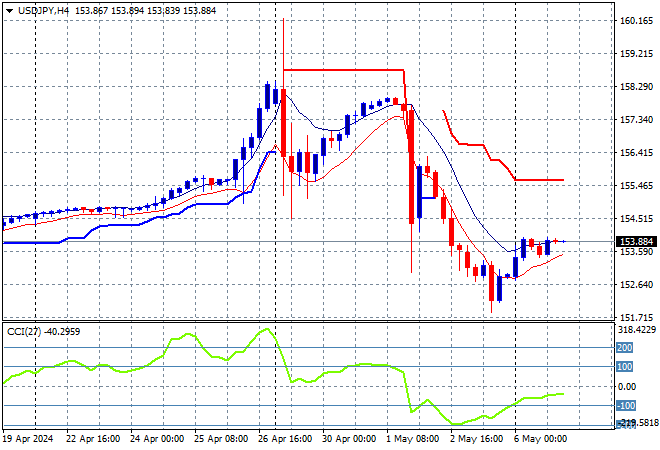Click the 152.640 price axis label
This screenshot has width=660, height=450.
point(637,285)
